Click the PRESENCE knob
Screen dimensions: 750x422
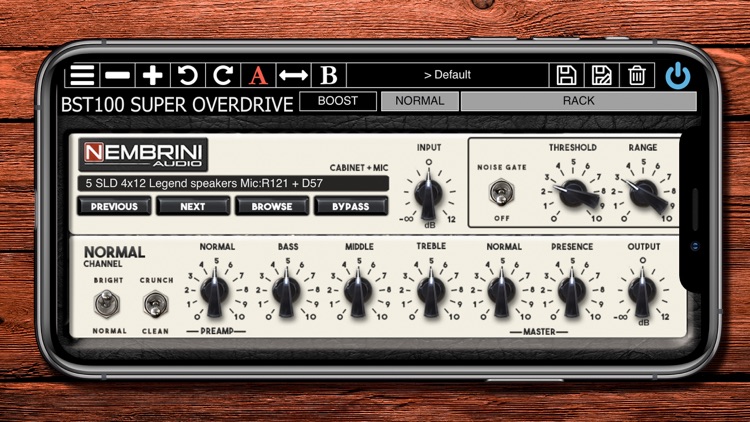tap(572, 291)
